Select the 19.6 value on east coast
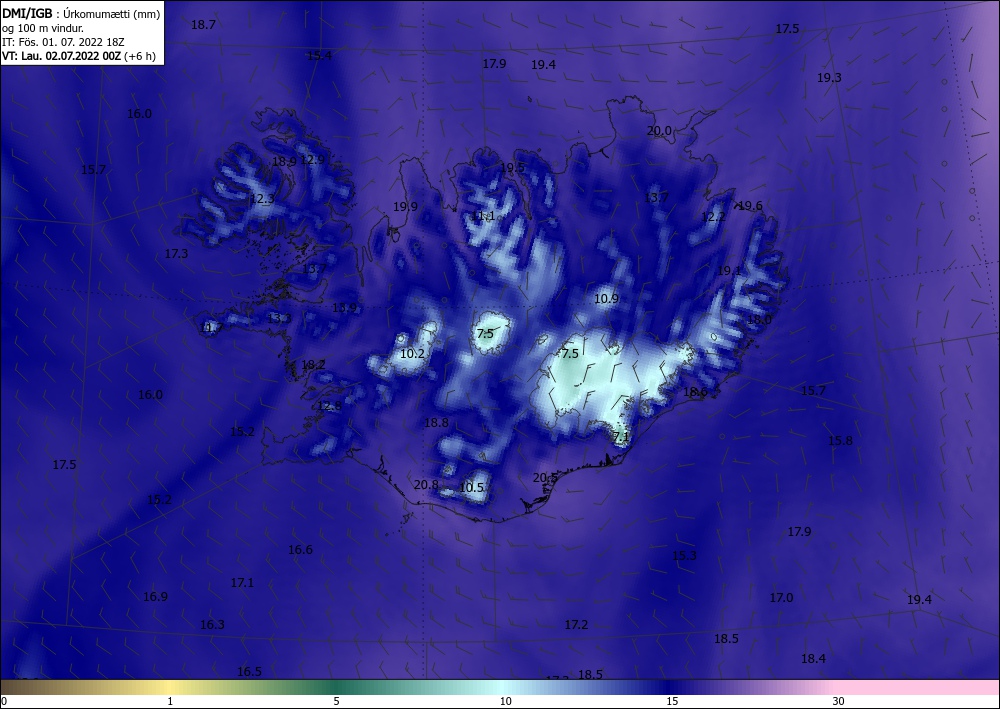The width and height of the screenshot is (1000, 709). pyautogui.click(x=750, y=205)
